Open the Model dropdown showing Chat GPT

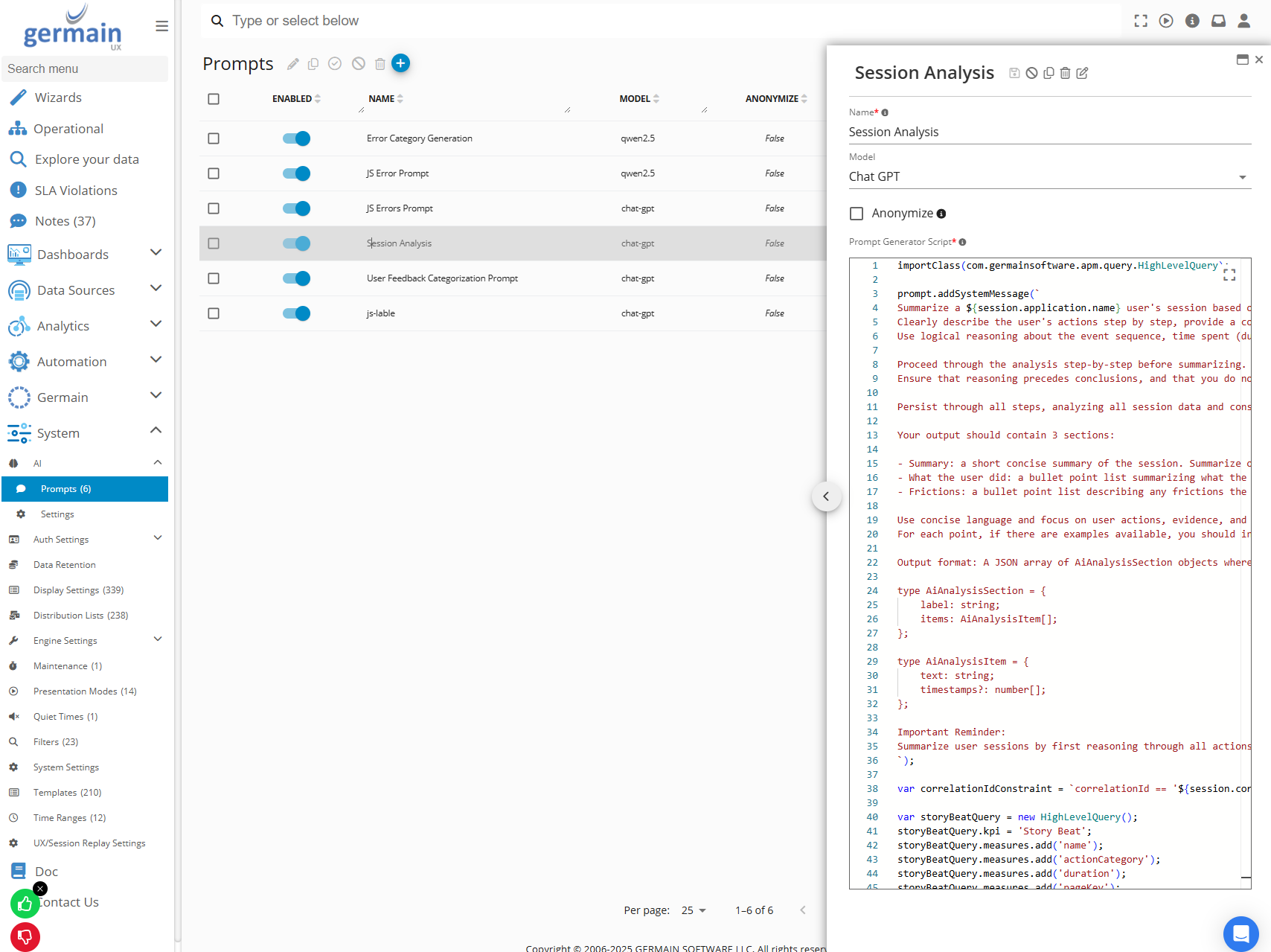(1049, 176)
